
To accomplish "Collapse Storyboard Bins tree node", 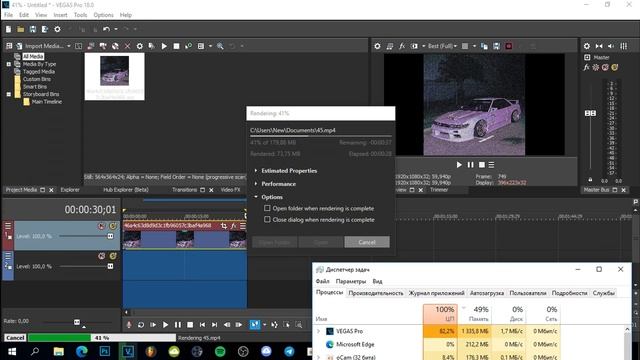I will [x=9, y=94].
